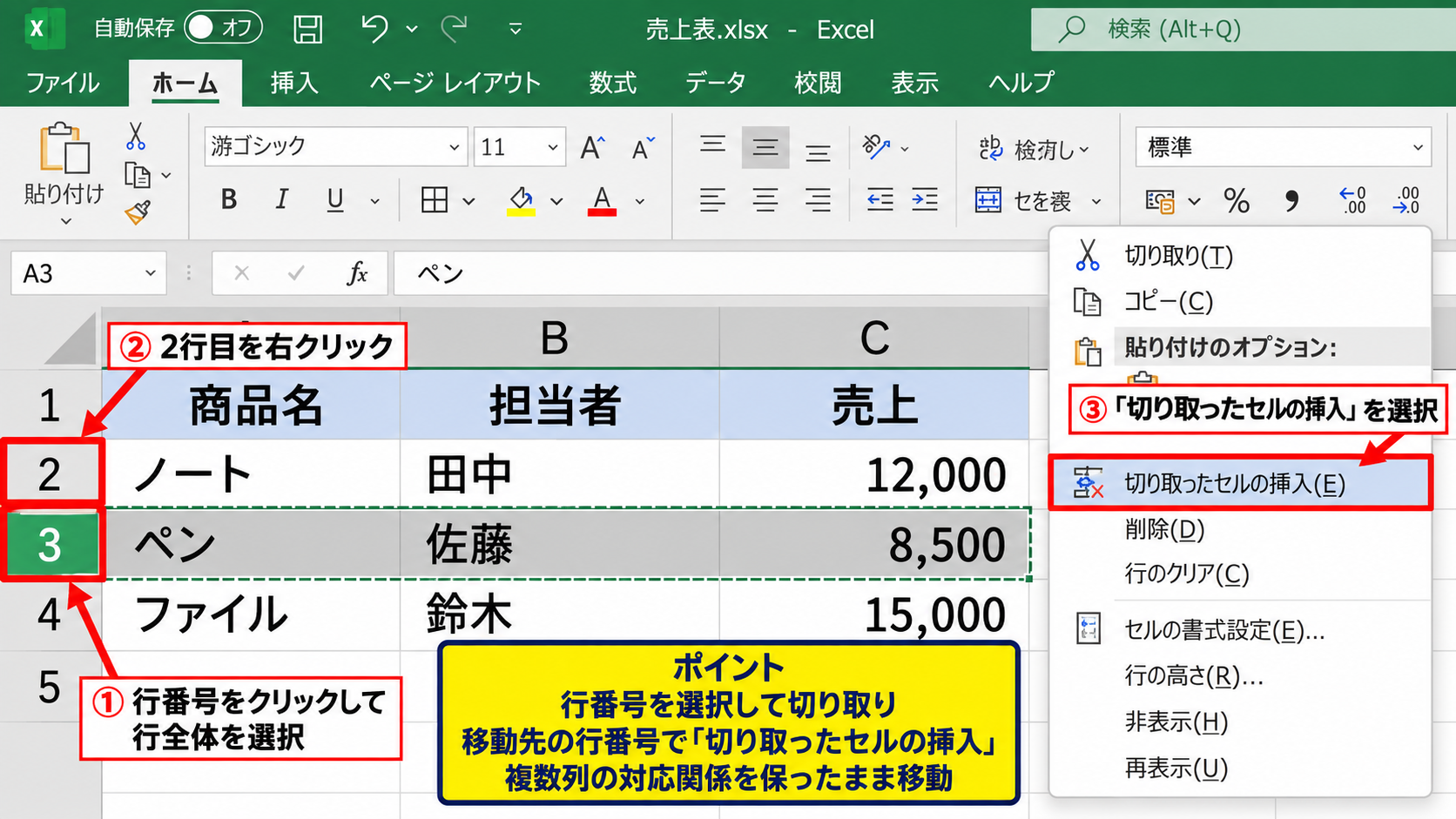
Task: Expand the font color dropdown arrow
Action: pyautogui.click(x=640, y=202)
